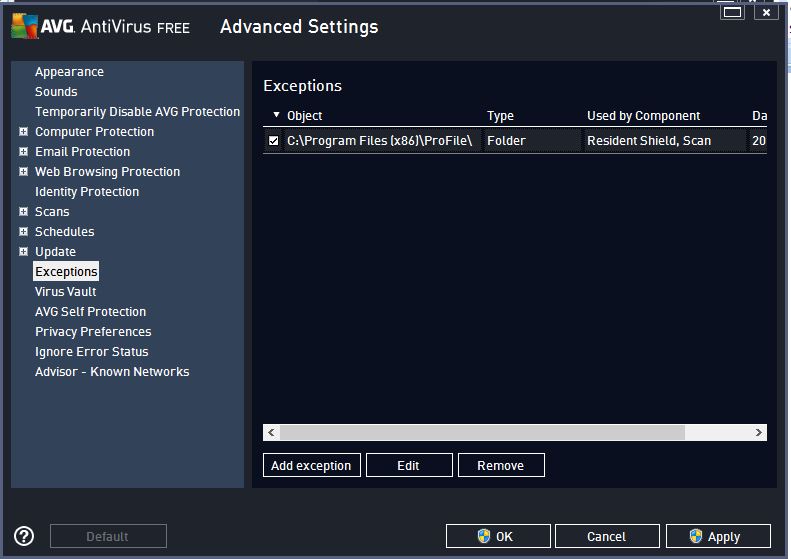Open the Sounds settings
This screenshot has width=791, height=559.
tap(56, 92)
